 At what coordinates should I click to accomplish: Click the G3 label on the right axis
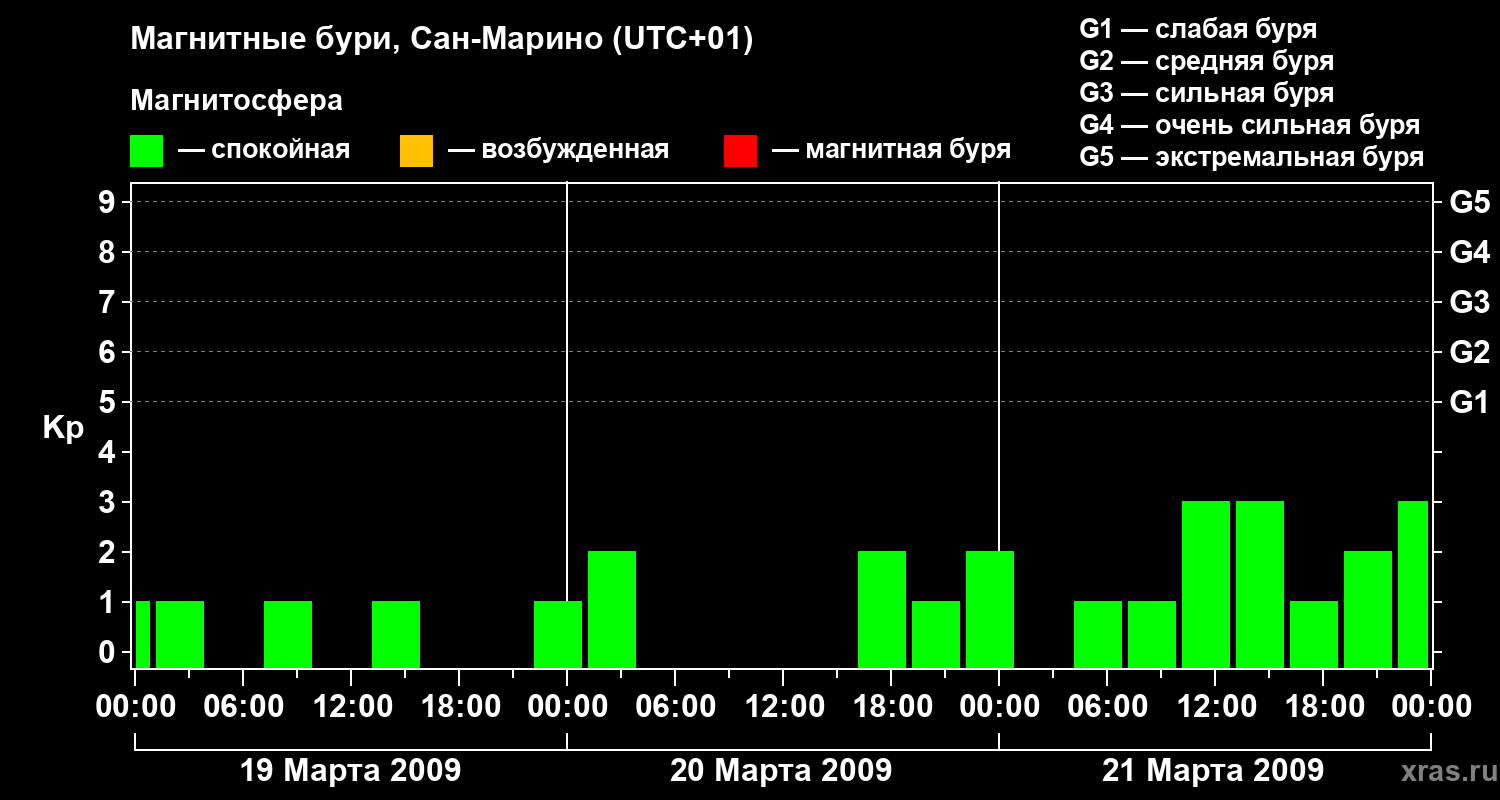point(1469,302)
